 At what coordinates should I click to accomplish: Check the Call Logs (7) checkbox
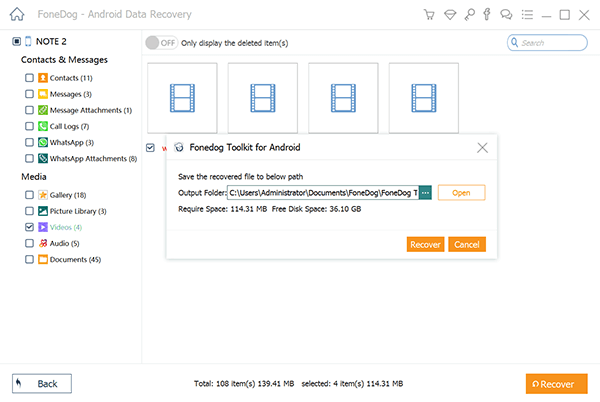click(x=29, y=126)
